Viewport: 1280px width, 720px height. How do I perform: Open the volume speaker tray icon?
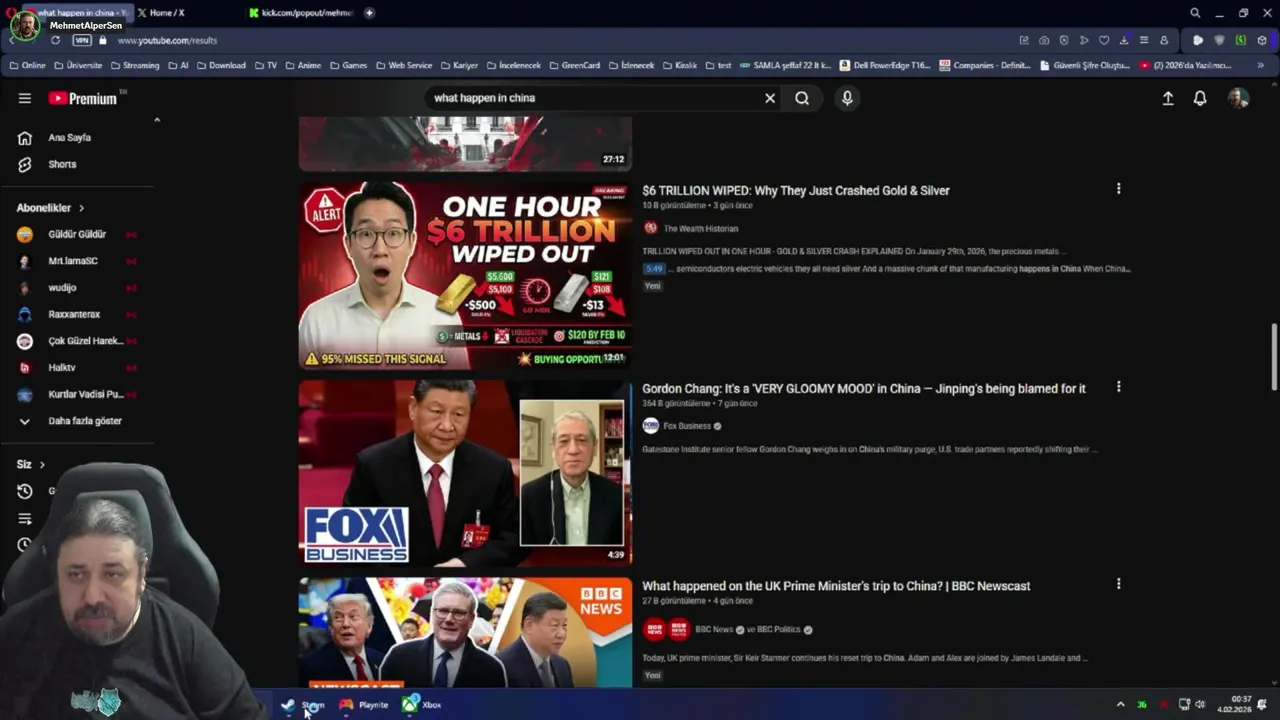[1200, 704]
